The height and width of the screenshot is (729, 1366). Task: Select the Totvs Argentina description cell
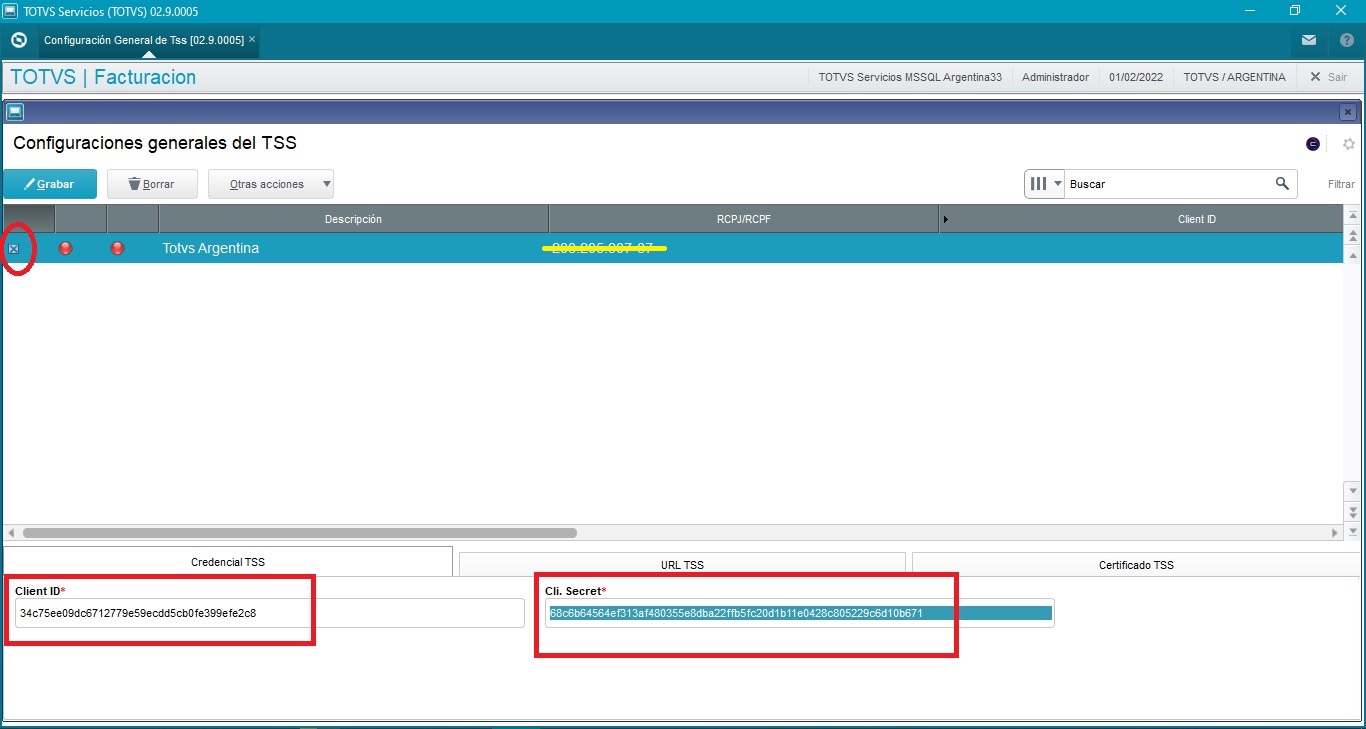pyautogui.click(x=353, y=248)
